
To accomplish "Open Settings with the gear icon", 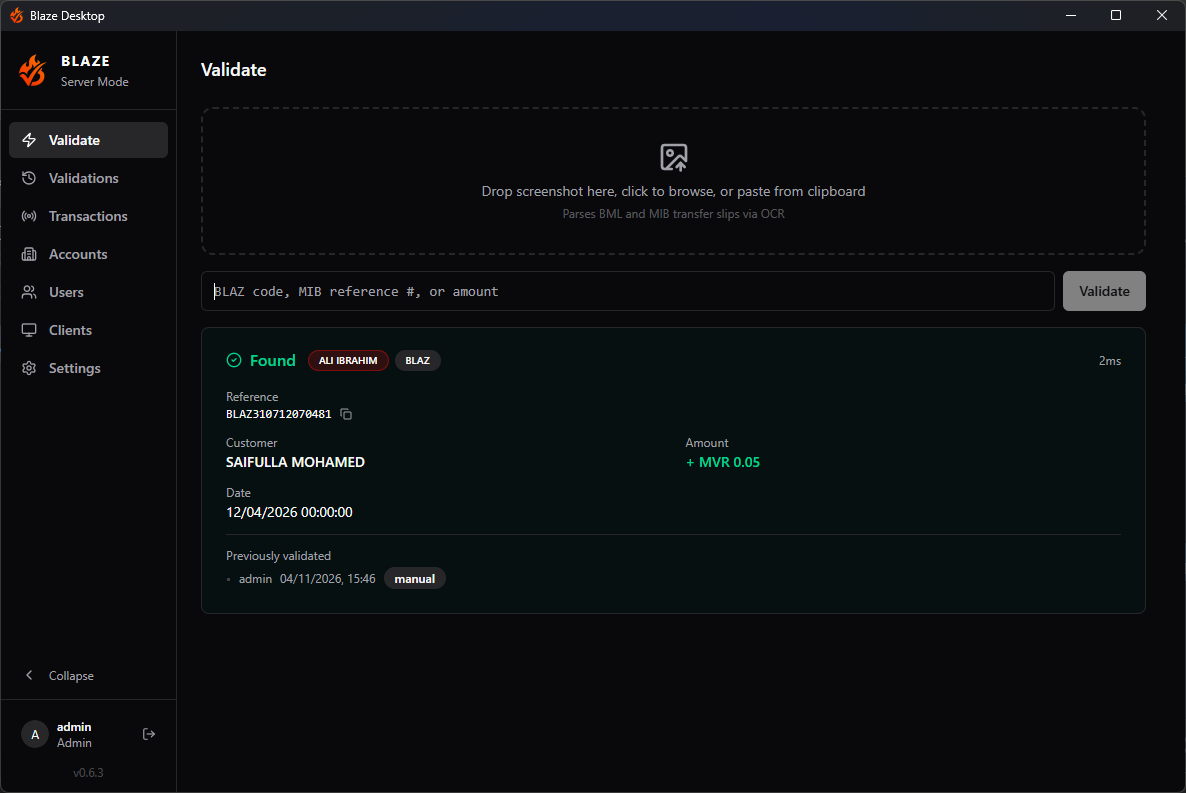I will coord(29,367).
